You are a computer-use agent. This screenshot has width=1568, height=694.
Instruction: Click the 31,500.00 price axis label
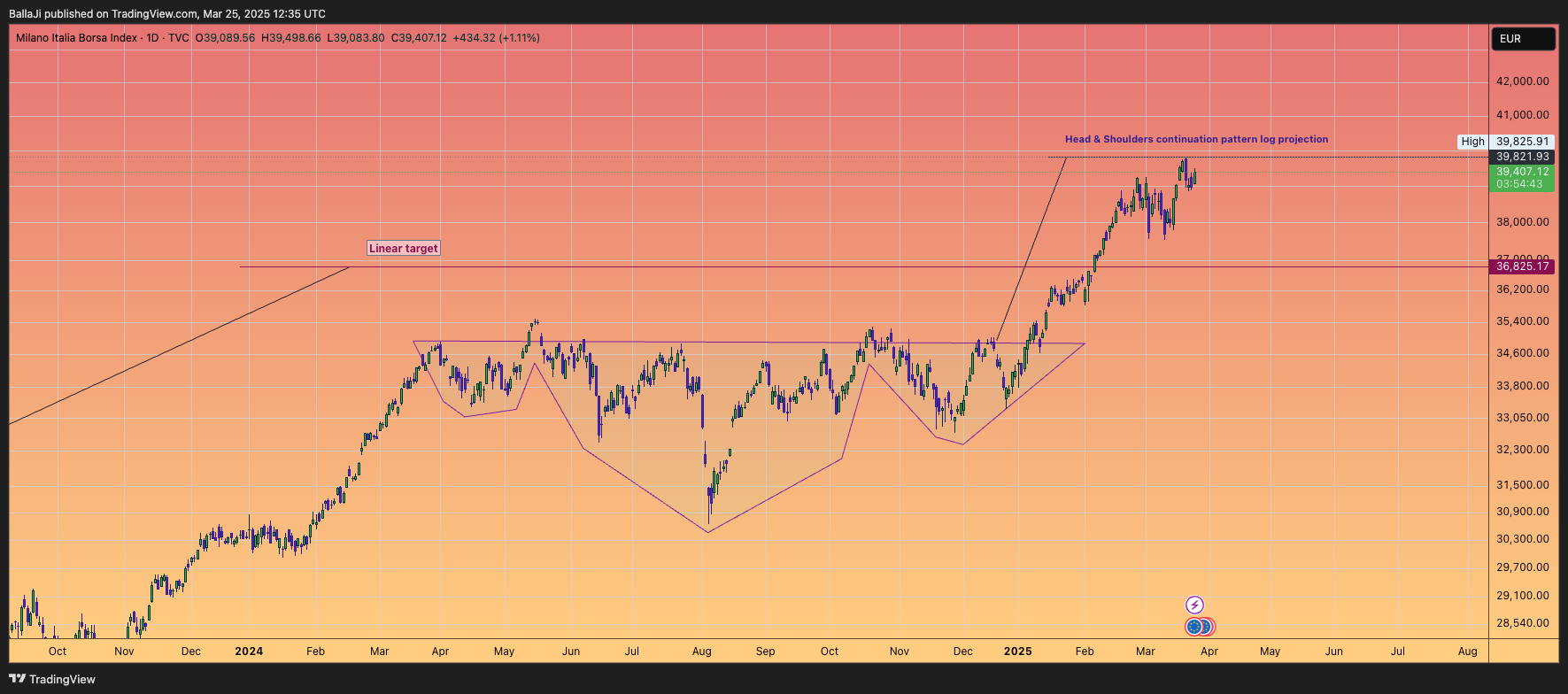(1523, 485)
